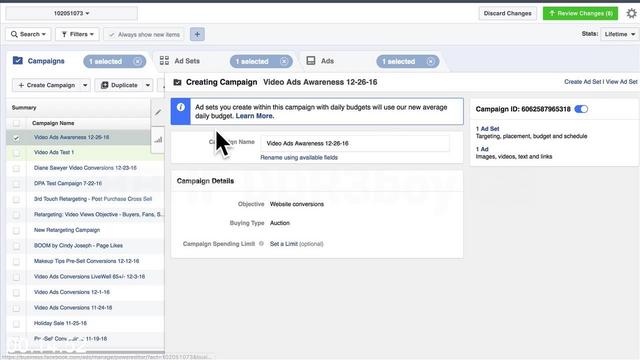
Task: Check BOOM by Cindy Joseph checkbox
Action: click(x=16, y=246)
